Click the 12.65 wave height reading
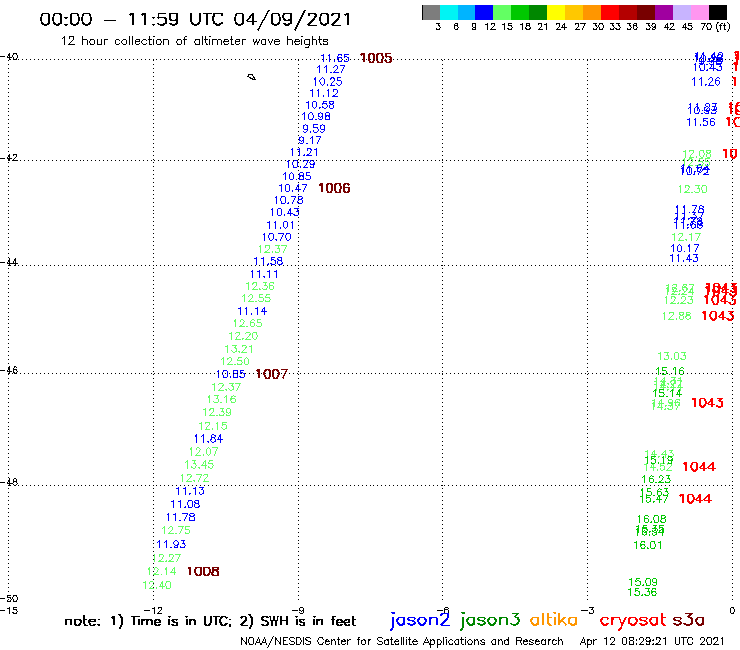Screen dimensions: 740x650 coord(247,323)
